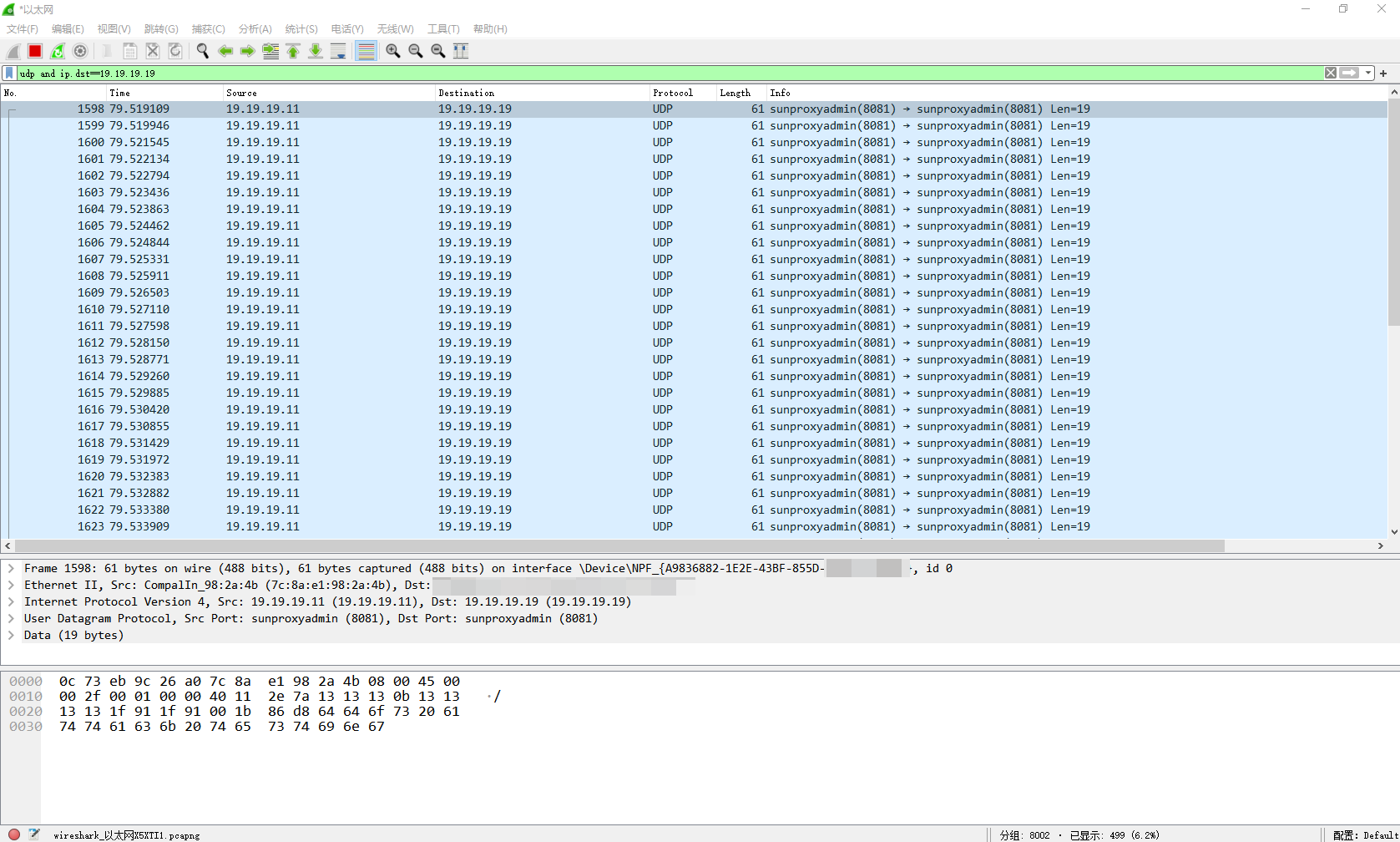Sort by Destination column header
The width and height of the screenshot is (1400, 842).
point(543,93)
